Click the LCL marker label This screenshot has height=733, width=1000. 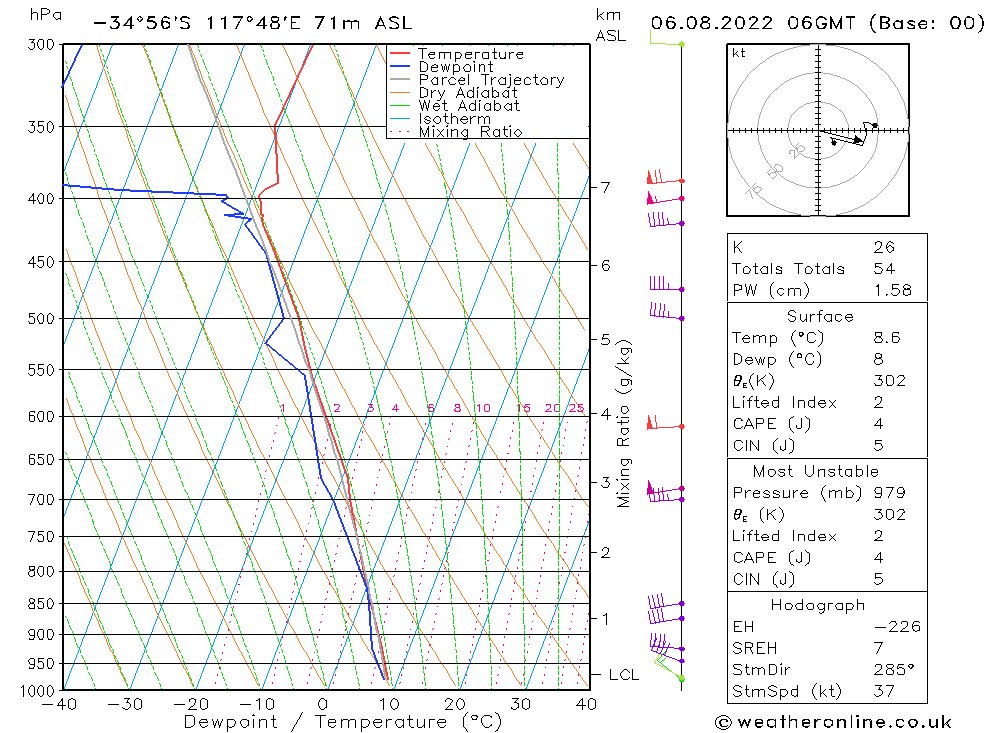pos(624,675)
